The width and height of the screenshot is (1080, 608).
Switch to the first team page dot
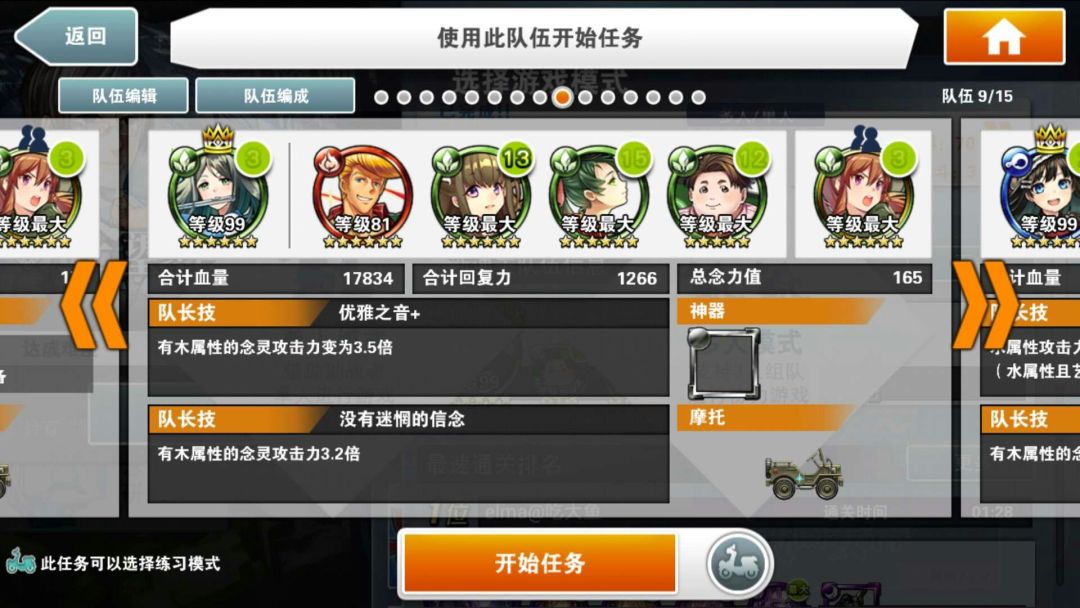pos(381,98)
